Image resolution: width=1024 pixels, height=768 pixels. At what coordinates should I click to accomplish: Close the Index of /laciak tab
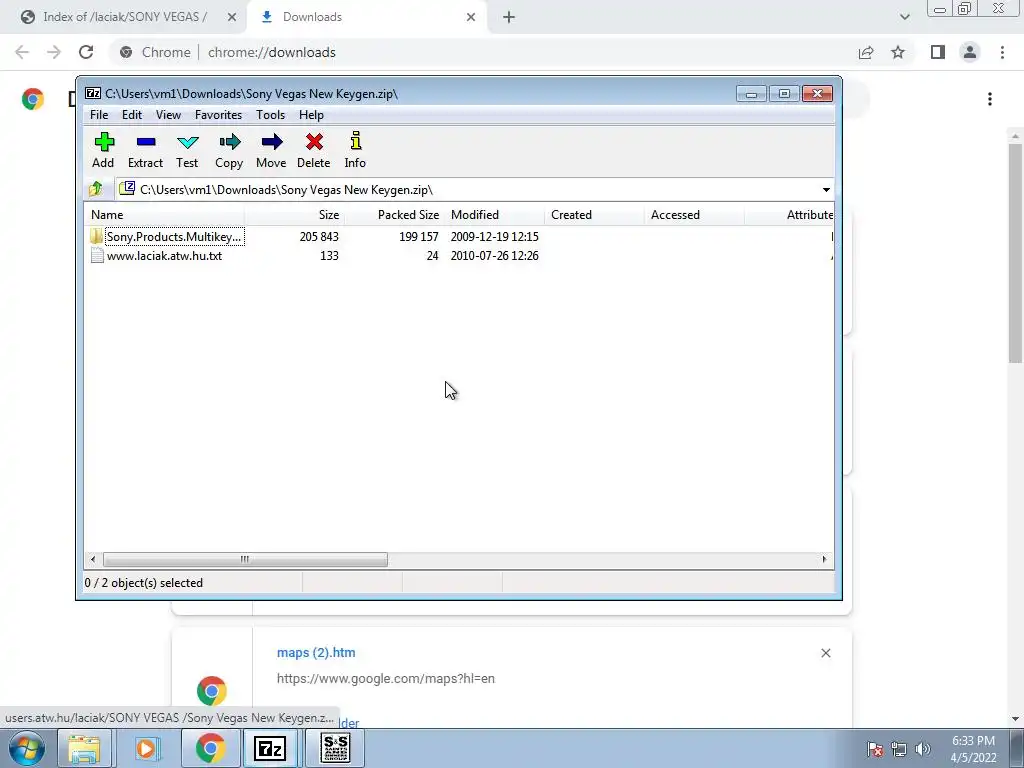[x=232, y=18]
